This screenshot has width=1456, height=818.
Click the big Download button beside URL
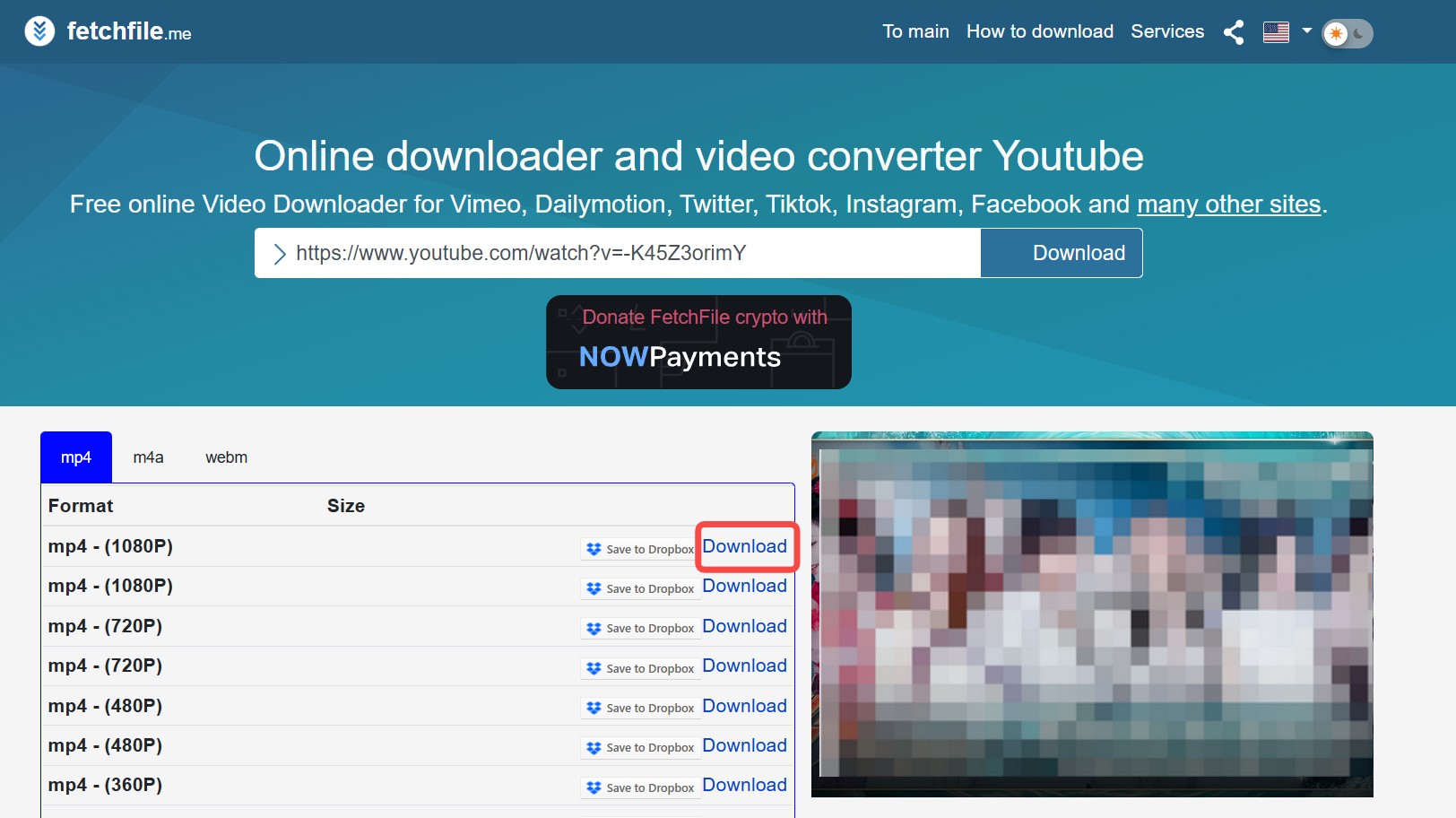(1062, 253)
